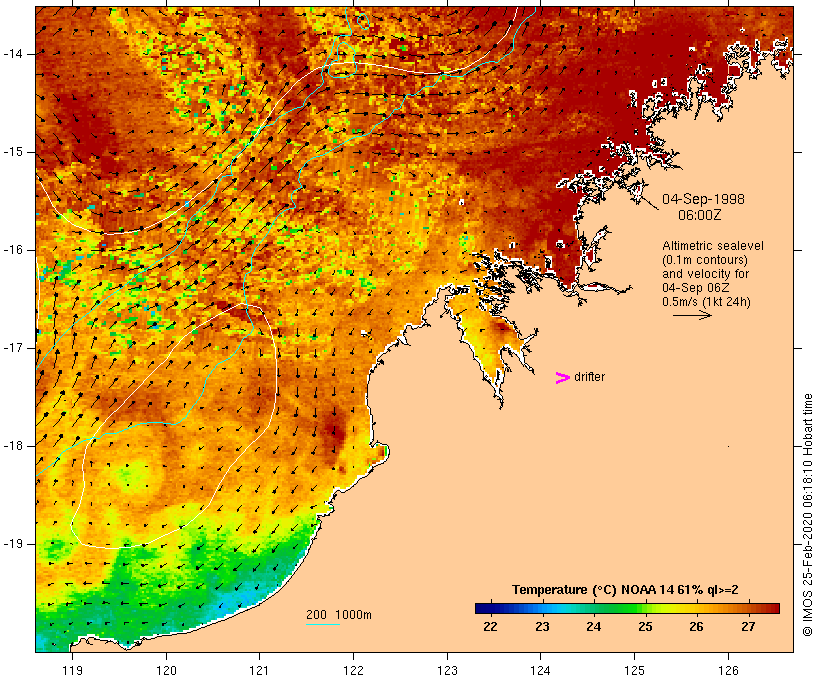Click latitude axis label '-16'
The width and height of the screenshot is (820, 680).
click(13, 250)
